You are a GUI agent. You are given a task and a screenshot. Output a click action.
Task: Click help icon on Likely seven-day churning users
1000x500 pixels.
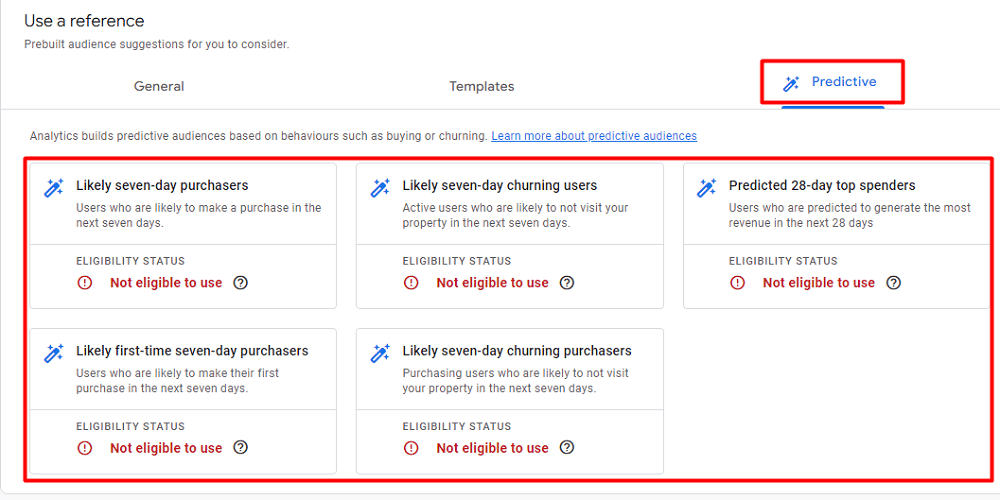point(567,283)
